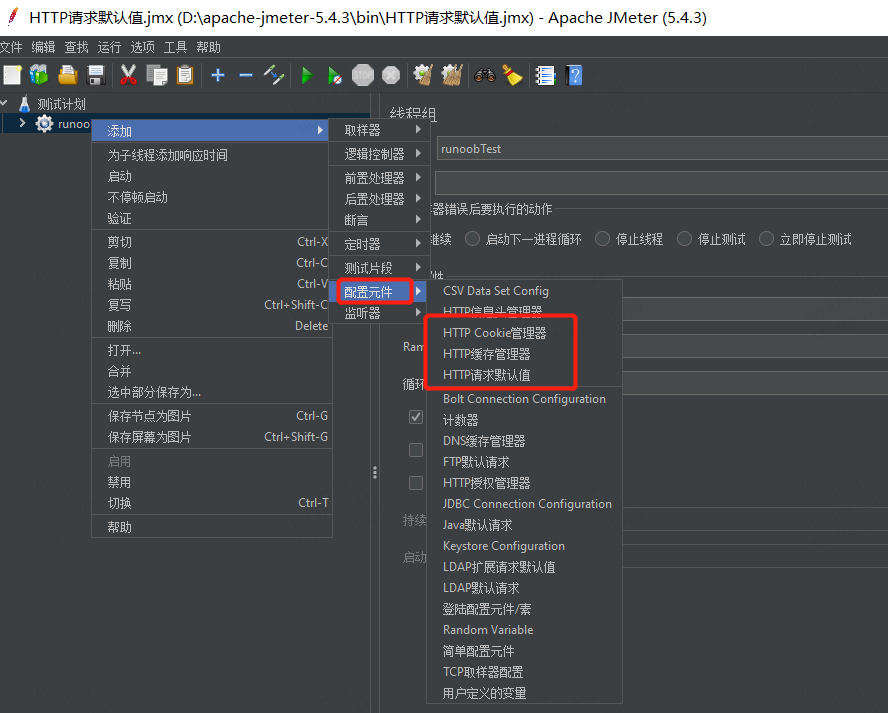Select 停止测试 radio button
888x713 pixels.
click(684, 239)
